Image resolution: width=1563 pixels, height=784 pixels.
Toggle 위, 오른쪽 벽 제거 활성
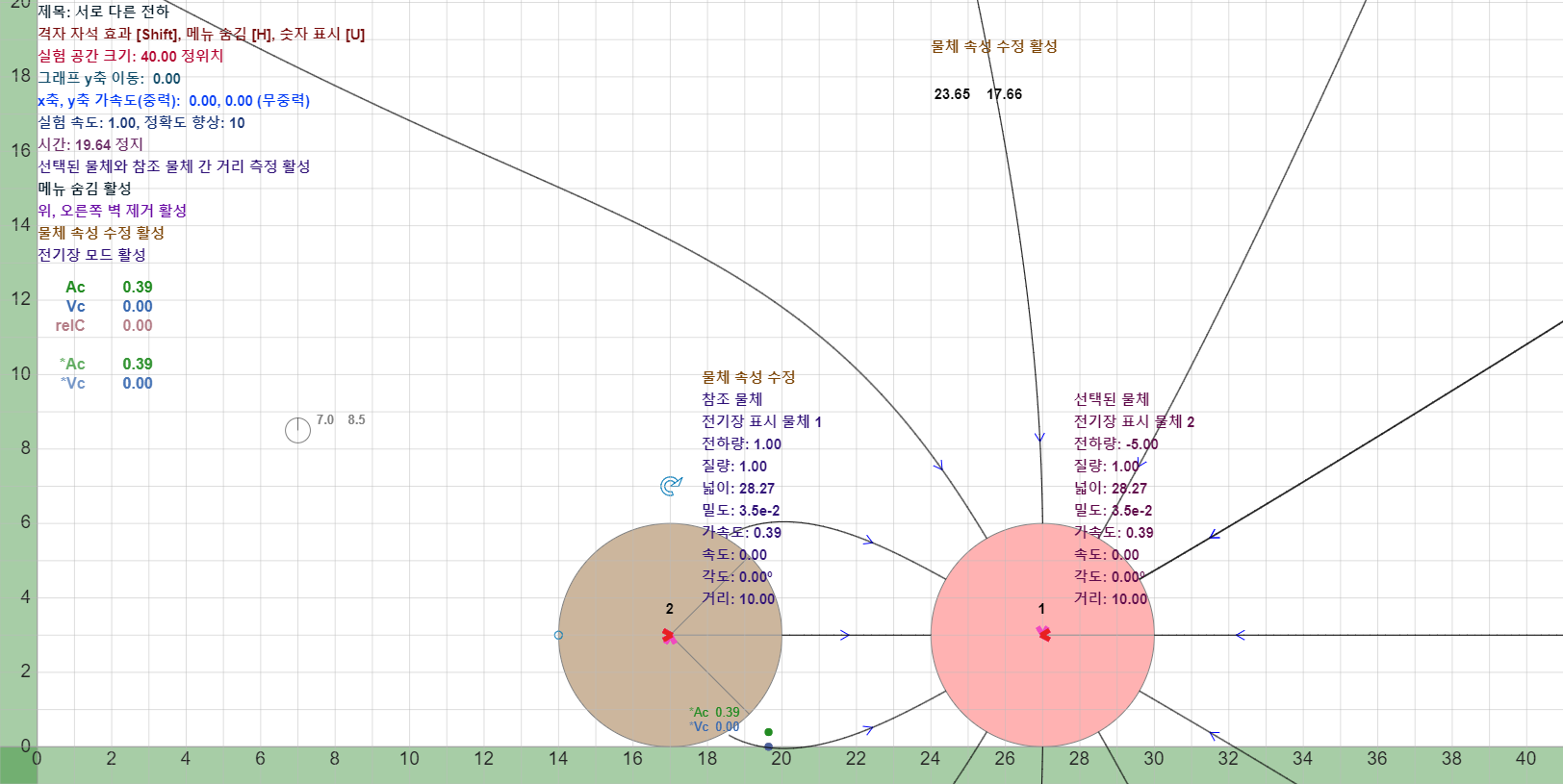(x=113, y=211)
